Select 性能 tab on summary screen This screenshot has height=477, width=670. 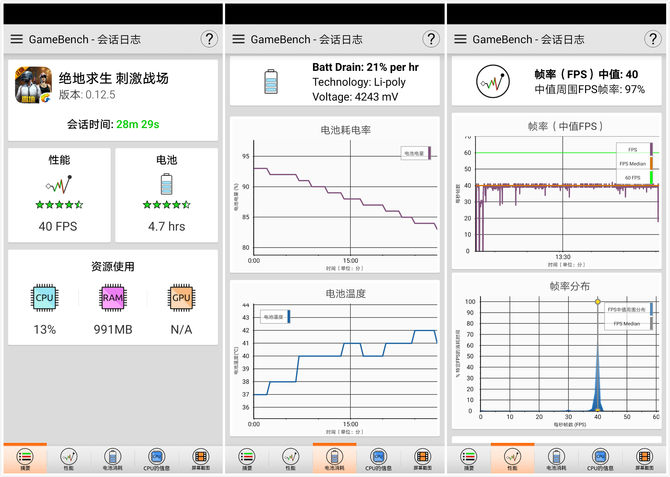[69, 460]
